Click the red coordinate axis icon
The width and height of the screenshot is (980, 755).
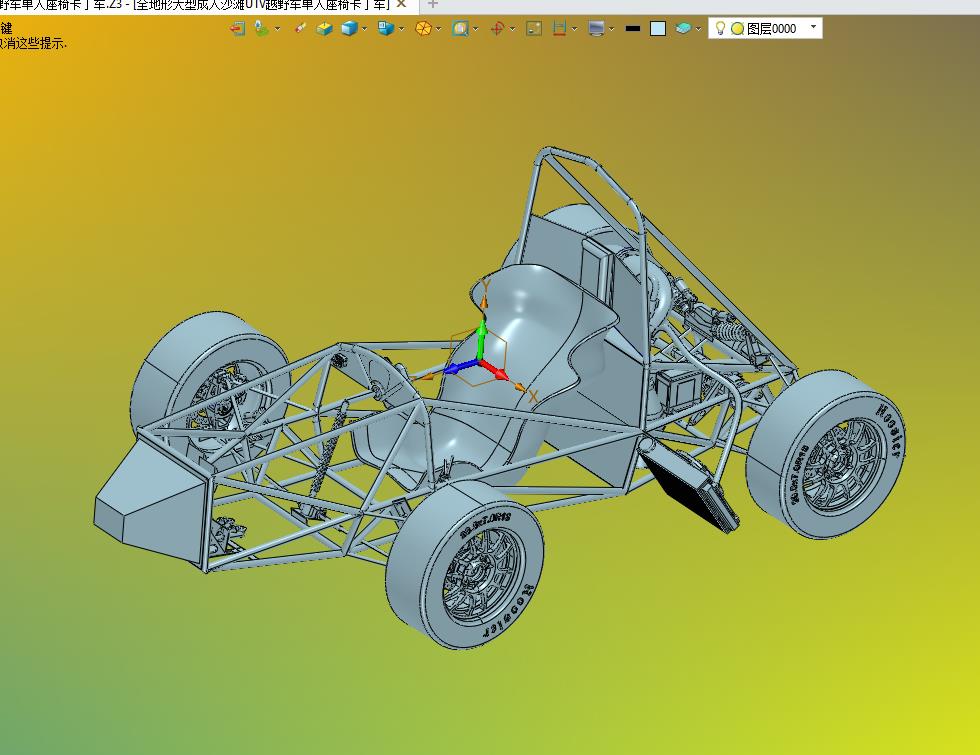pos(497,29)
